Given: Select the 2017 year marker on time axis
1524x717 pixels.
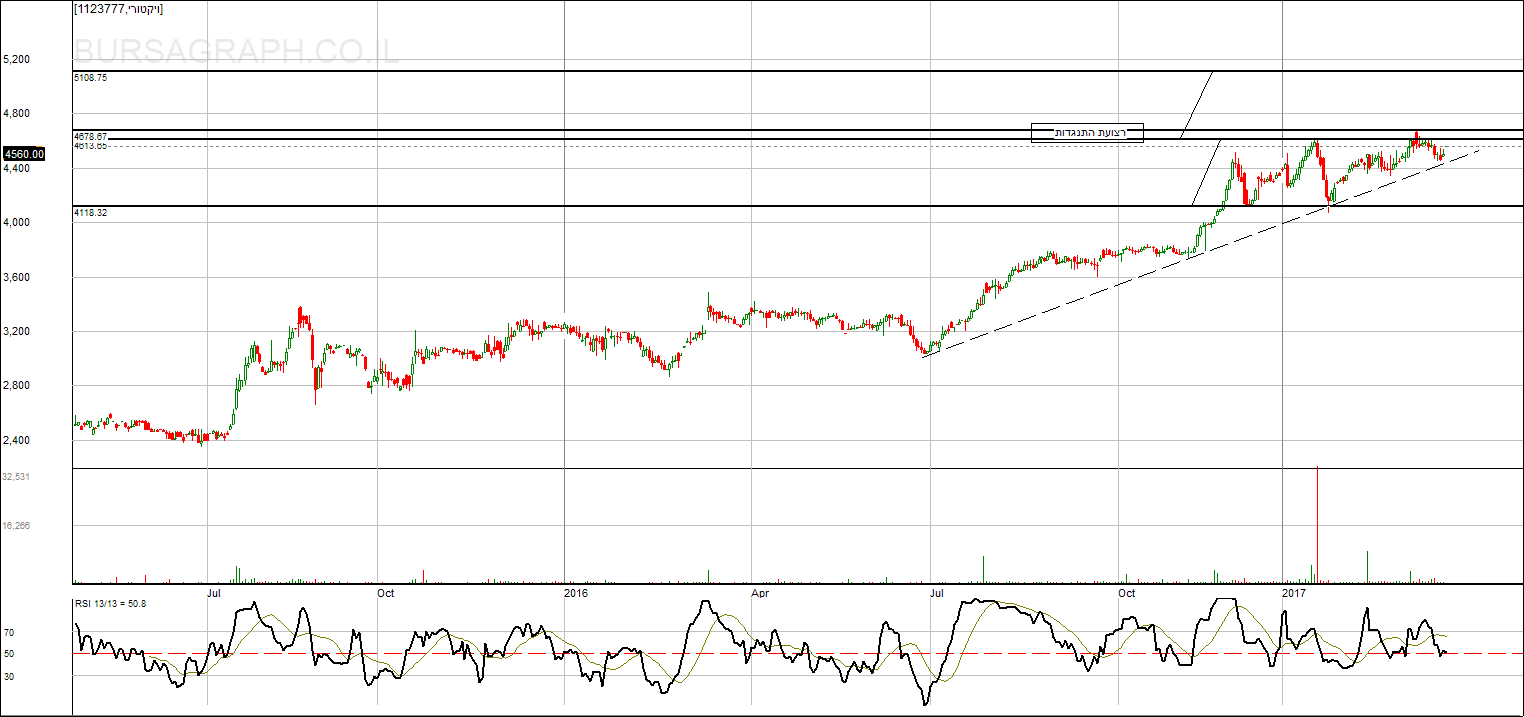Looking at the screenshot, I should click(x=1295, y=593).
